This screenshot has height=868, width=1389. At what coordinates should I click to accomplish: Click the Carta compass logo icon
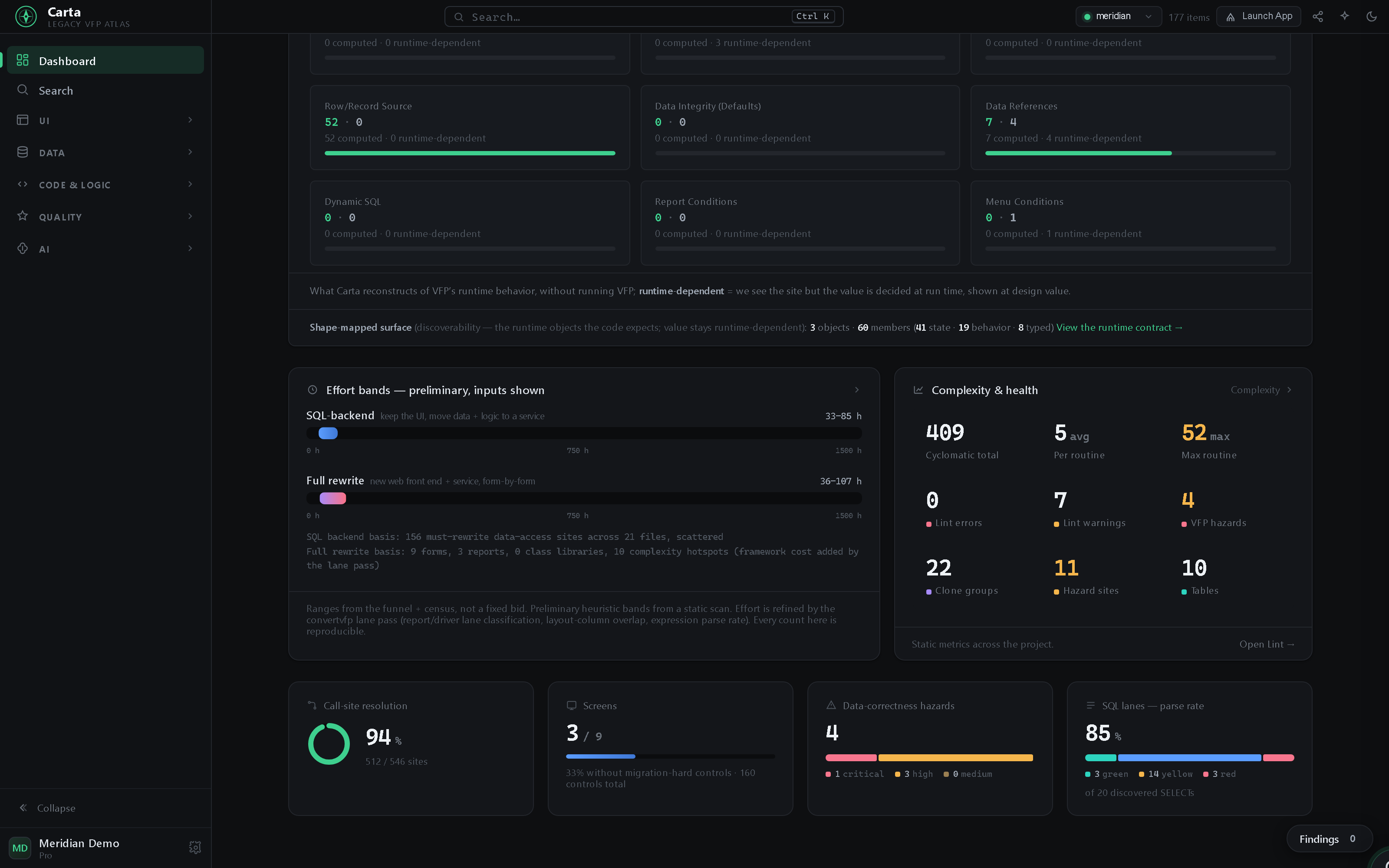[26, 16]
